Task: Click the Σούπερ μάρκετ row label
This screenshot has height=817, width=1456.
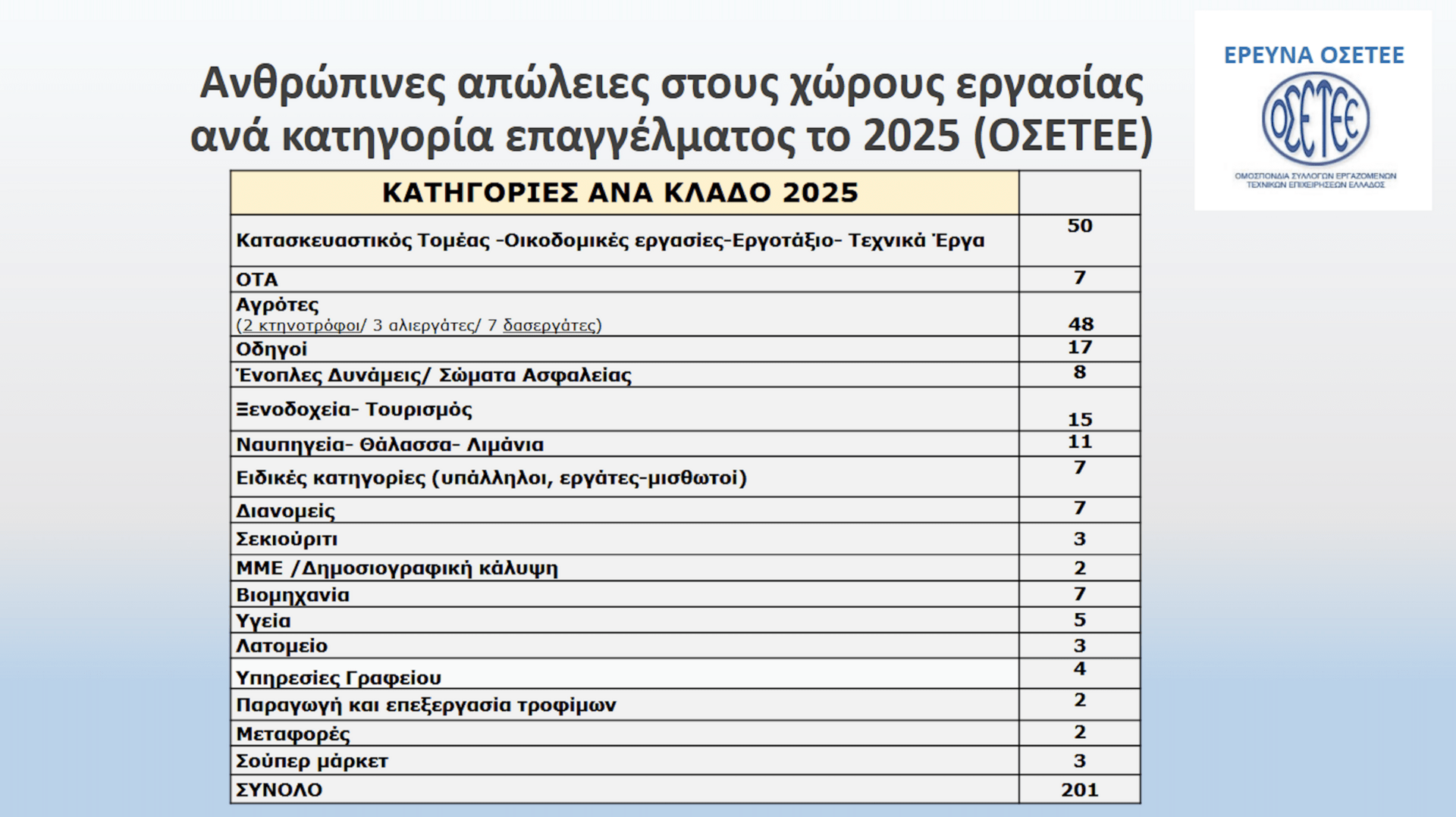Action: tap(312, 761)
